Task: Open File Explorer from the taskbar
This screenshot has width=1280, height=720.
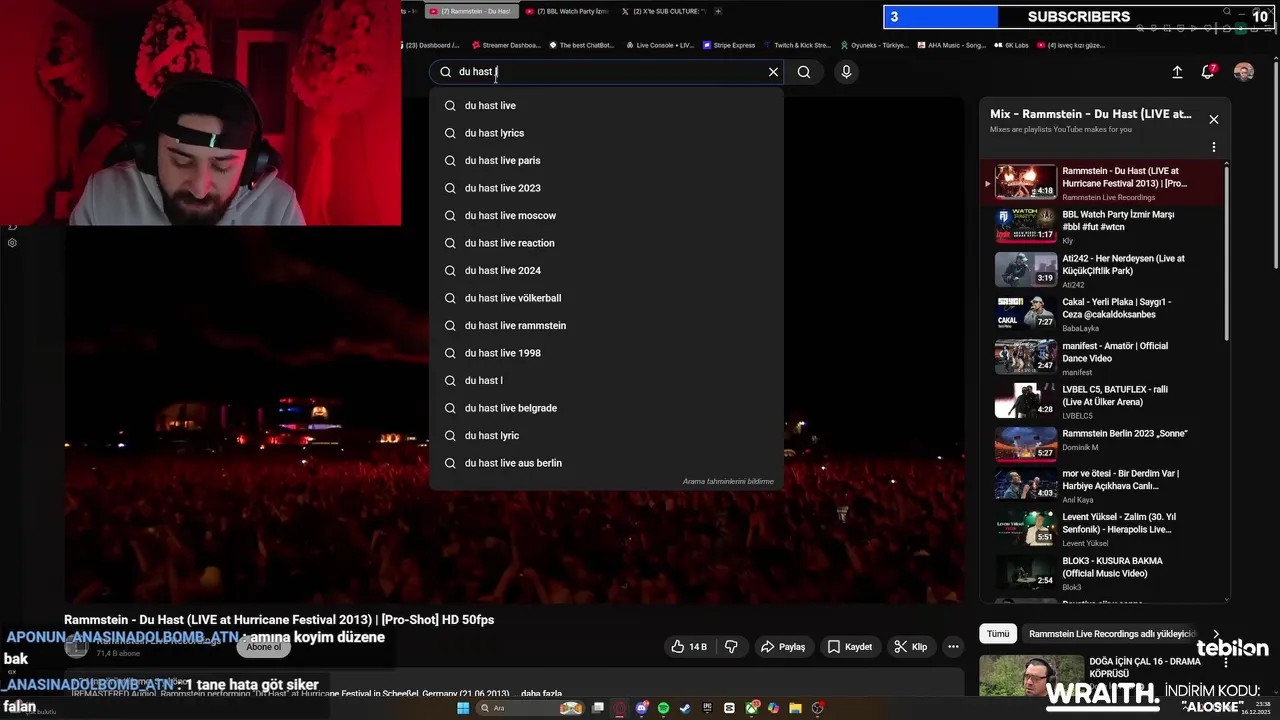Action: point(795,708)
